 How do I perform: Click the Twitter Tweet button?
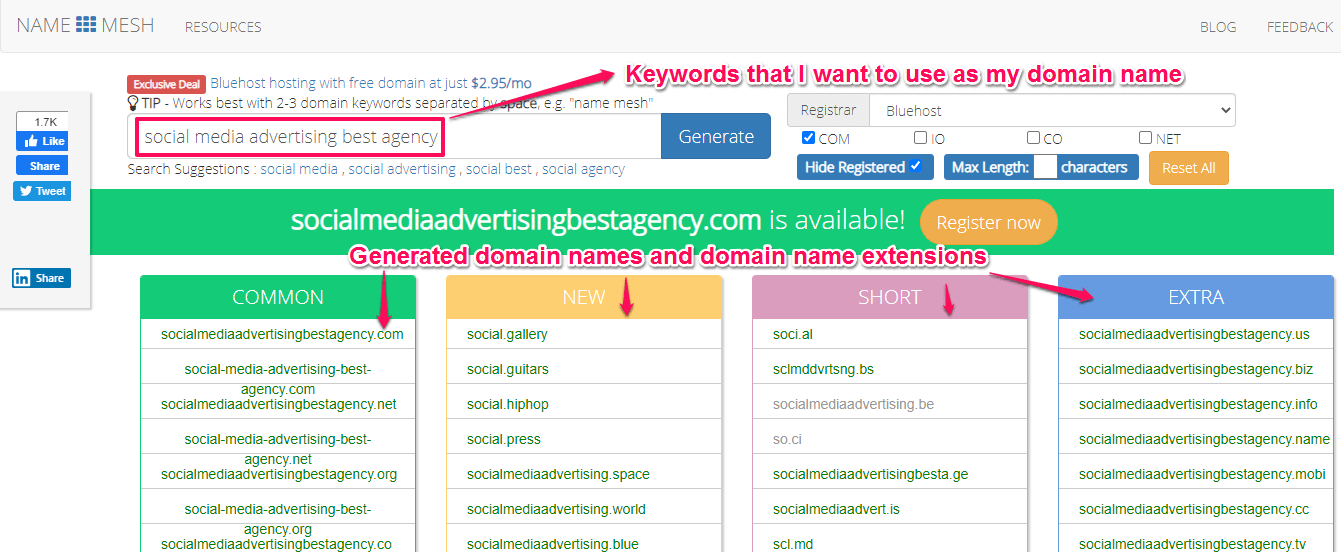pos(42,191)
